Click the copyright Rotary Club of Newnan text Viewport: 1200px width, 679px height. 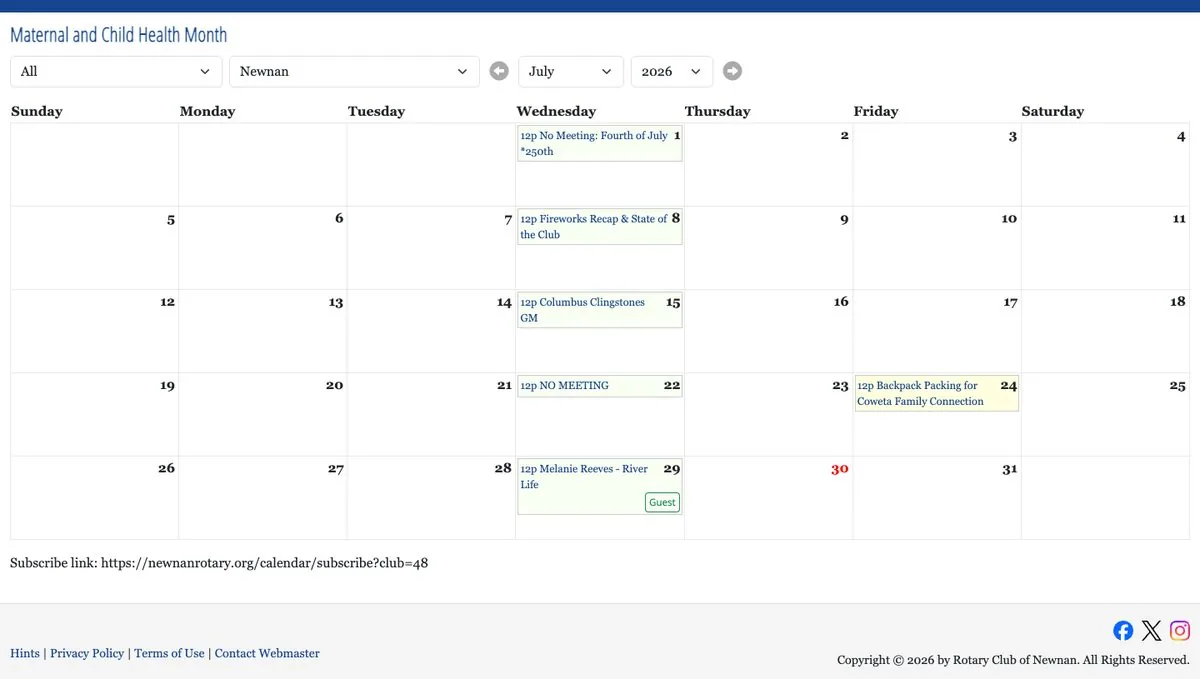1011,660
